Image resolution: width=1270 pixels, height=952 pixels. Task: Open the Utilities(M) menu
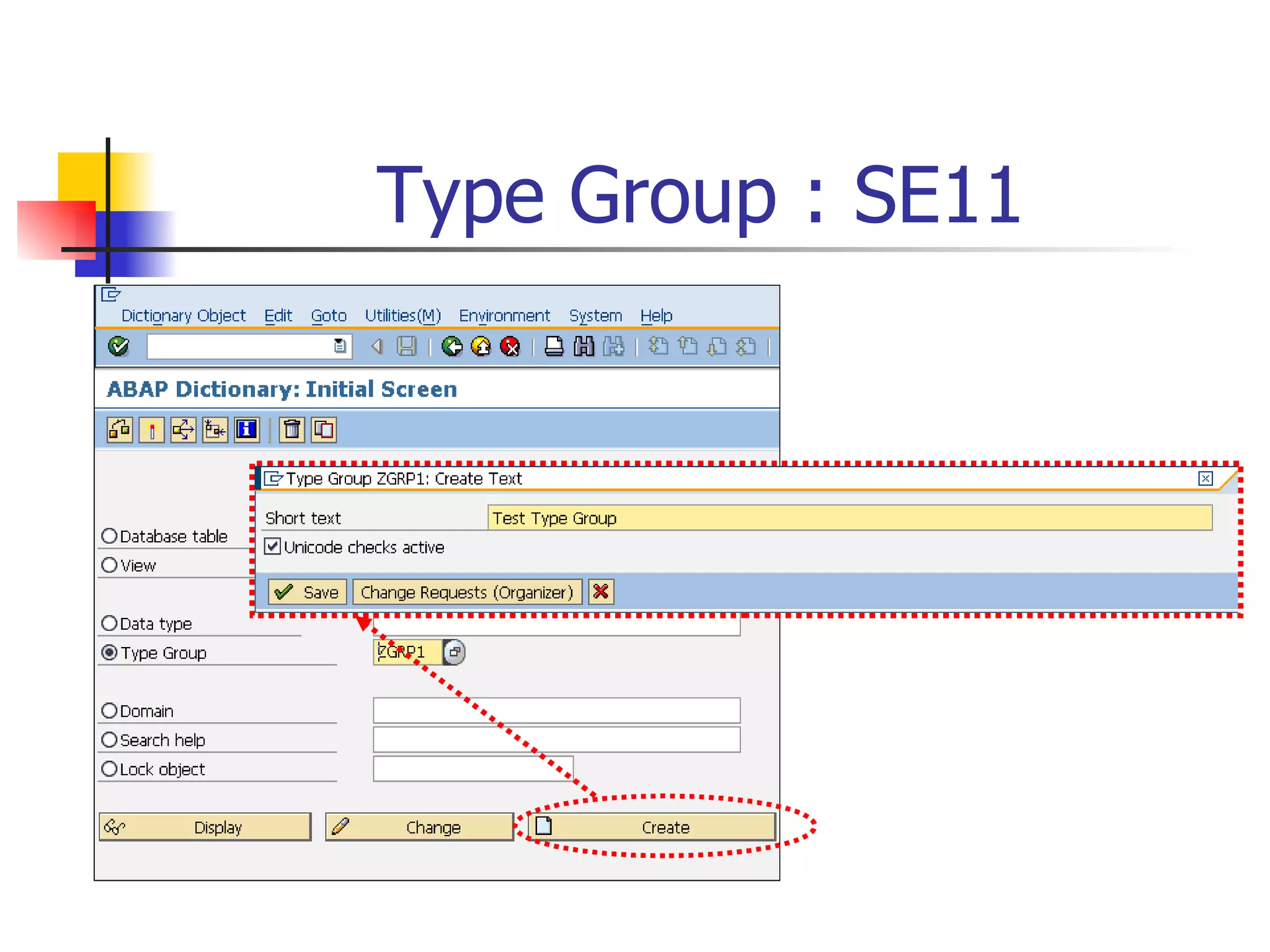402,316
